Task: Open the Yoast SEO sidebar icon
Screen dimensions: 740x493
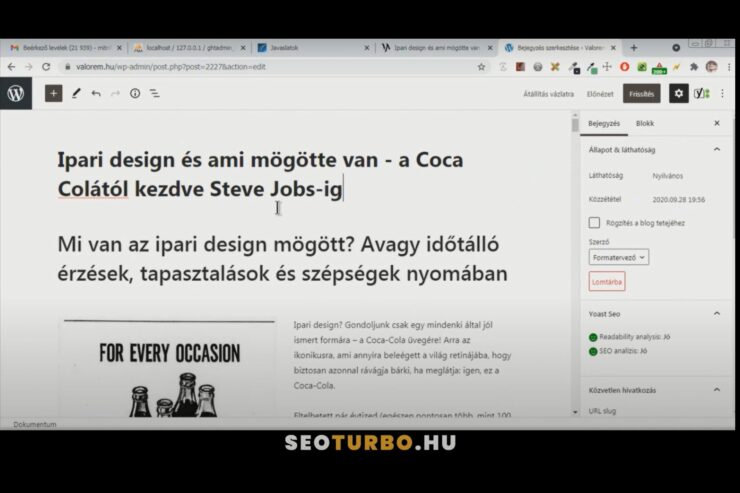Action: click(x=701, y=93)
